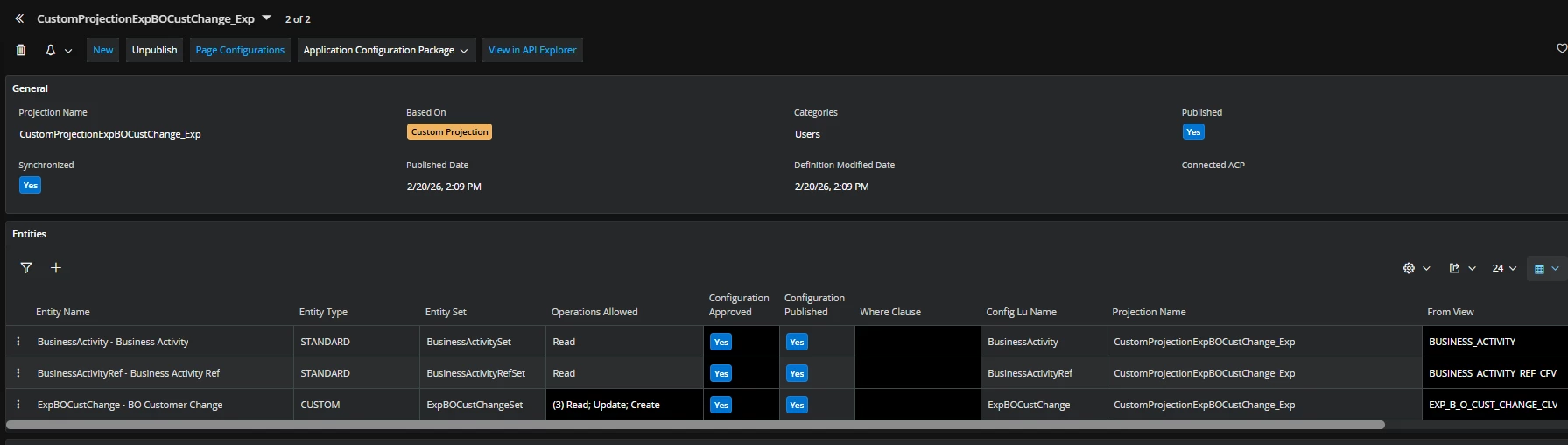Image resolution: width=1568 pixels, height=445 pixels.
Task: Open View in API Explorer
Action: (x=532, y=50)
